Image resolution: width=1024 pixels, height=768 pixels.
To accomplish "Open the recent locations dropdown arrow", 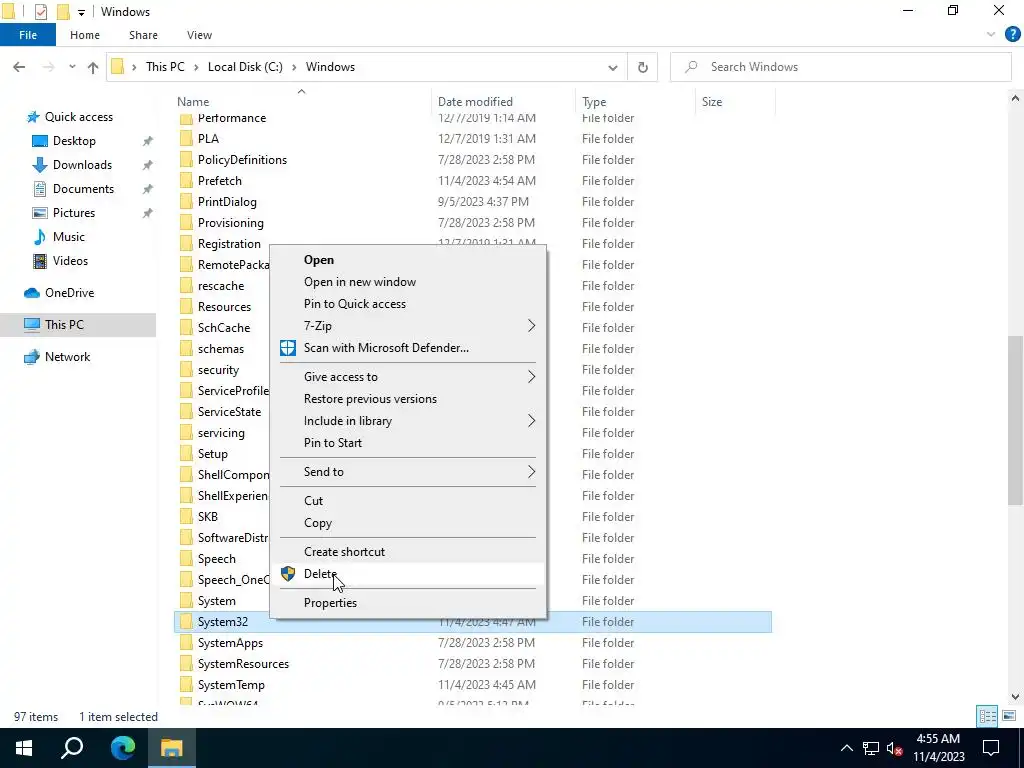I will pyautogui.click(x=72, y=67).
